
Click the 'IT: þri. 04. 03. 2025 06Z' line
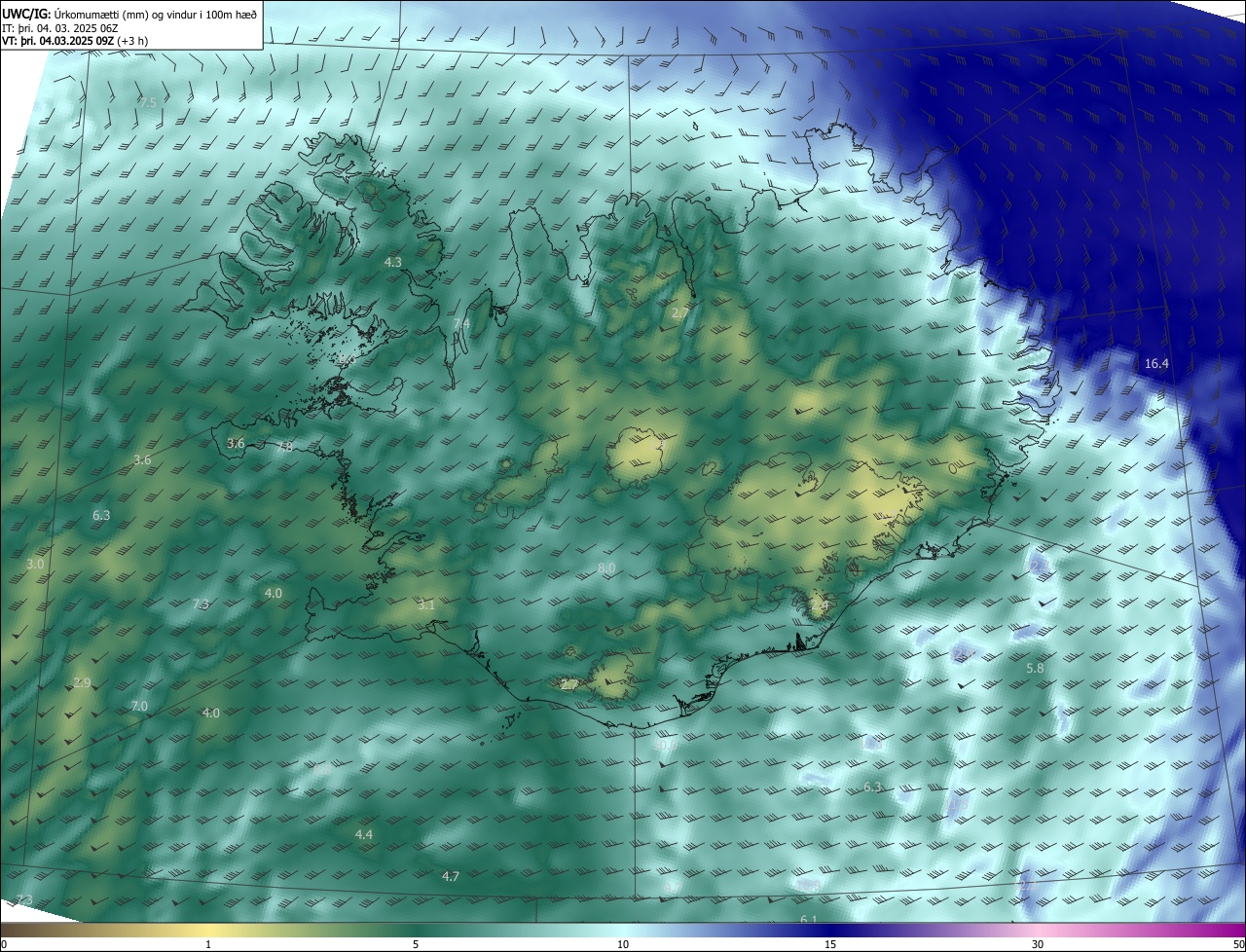pos(60,27)
